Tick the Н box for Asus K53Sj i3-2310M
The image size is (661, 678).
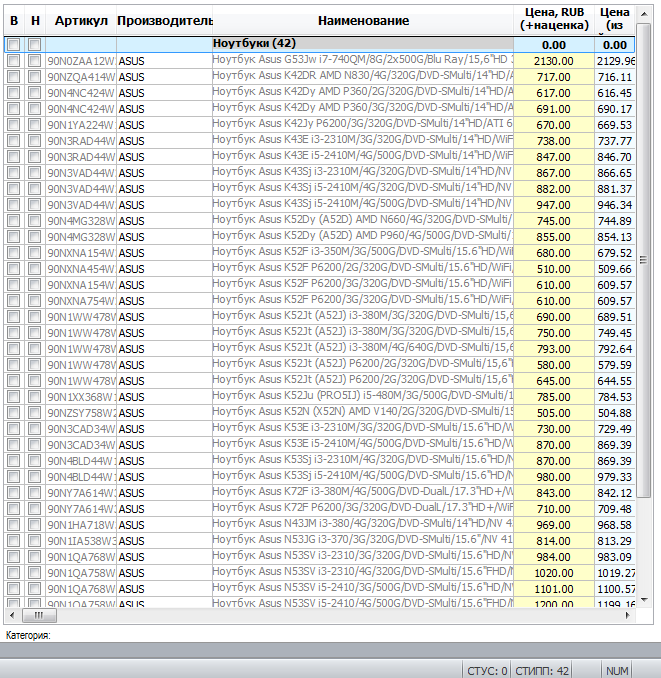[35, 461]
